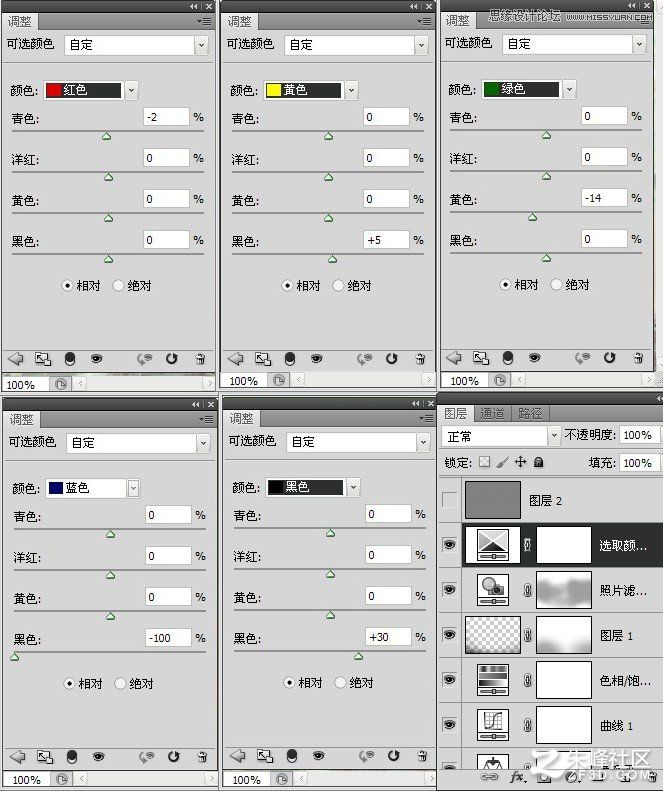The height and width of the screenshot is (791, 663).
Task: Select the absolute radio in the red panel
Action: coord(118,286)
